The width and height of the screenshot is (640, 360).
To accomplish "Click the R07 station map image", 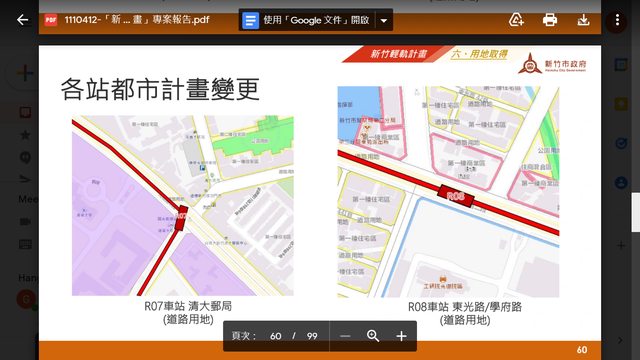I will 182,205.
